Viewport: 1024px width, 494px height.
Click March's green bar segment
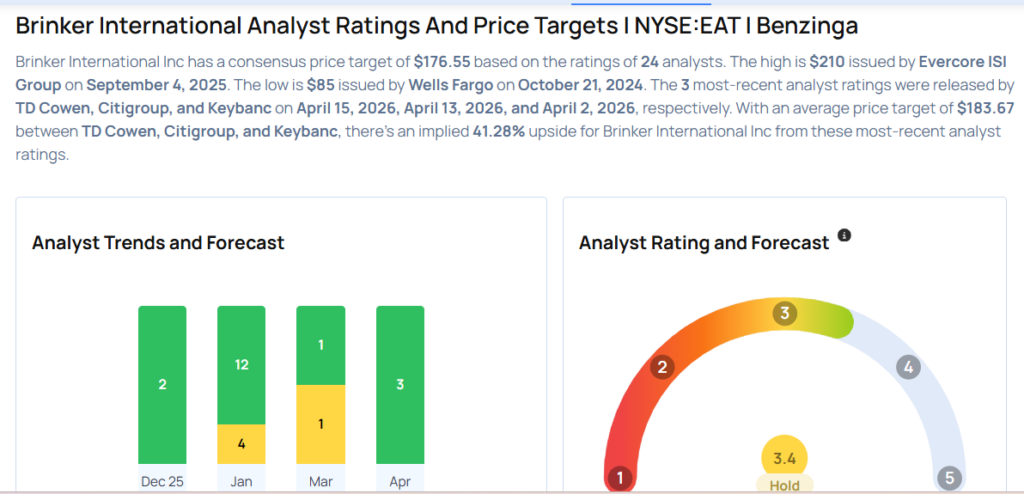(x=320, y=345)
